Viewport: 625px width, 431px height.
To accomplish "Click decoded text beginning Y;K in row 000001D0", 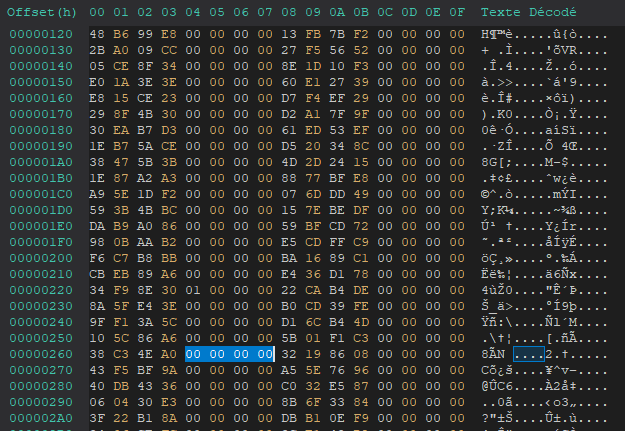I will click(x=544, y=211).
